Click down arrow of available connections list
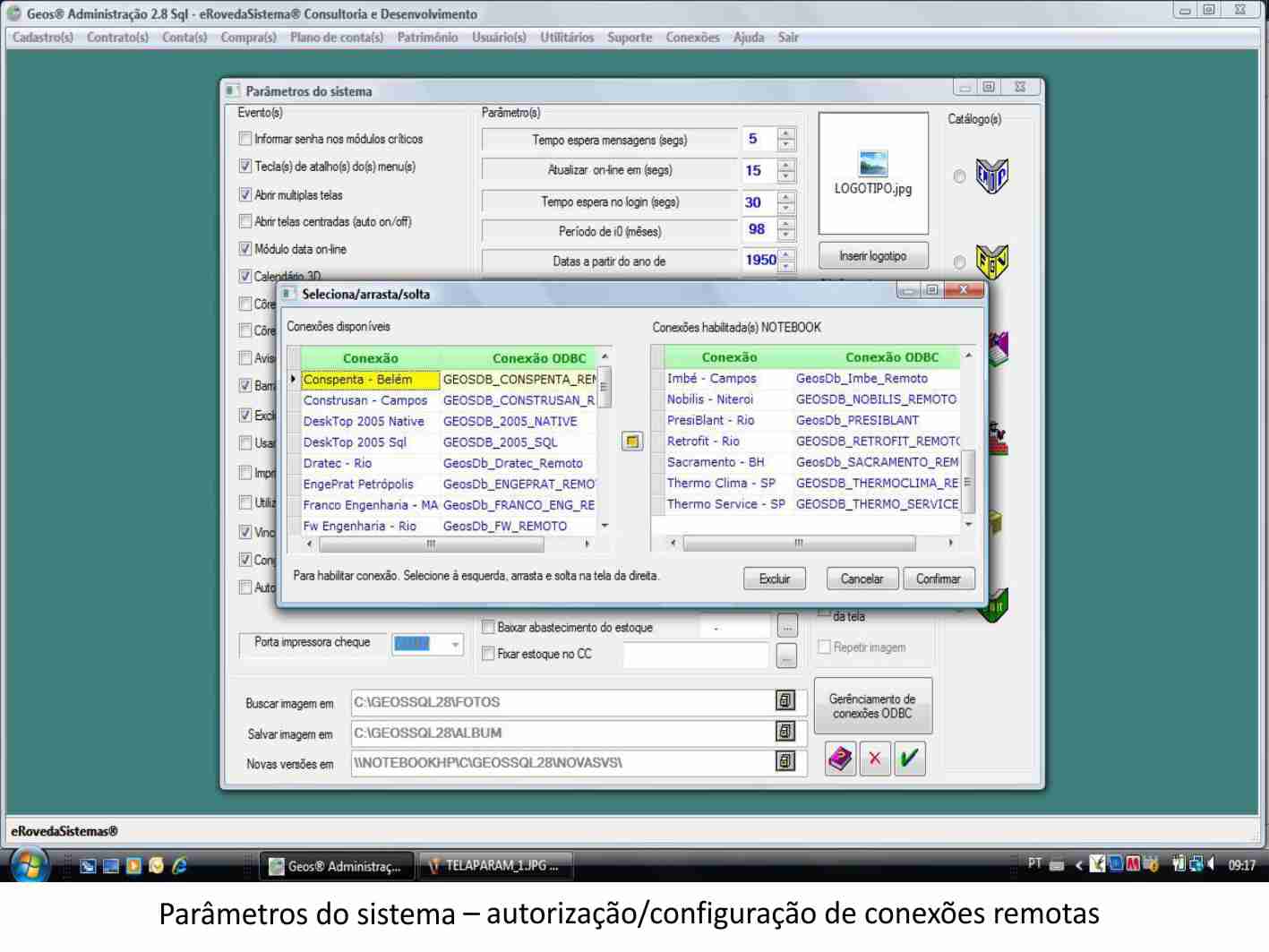 [x=604, y=526]
